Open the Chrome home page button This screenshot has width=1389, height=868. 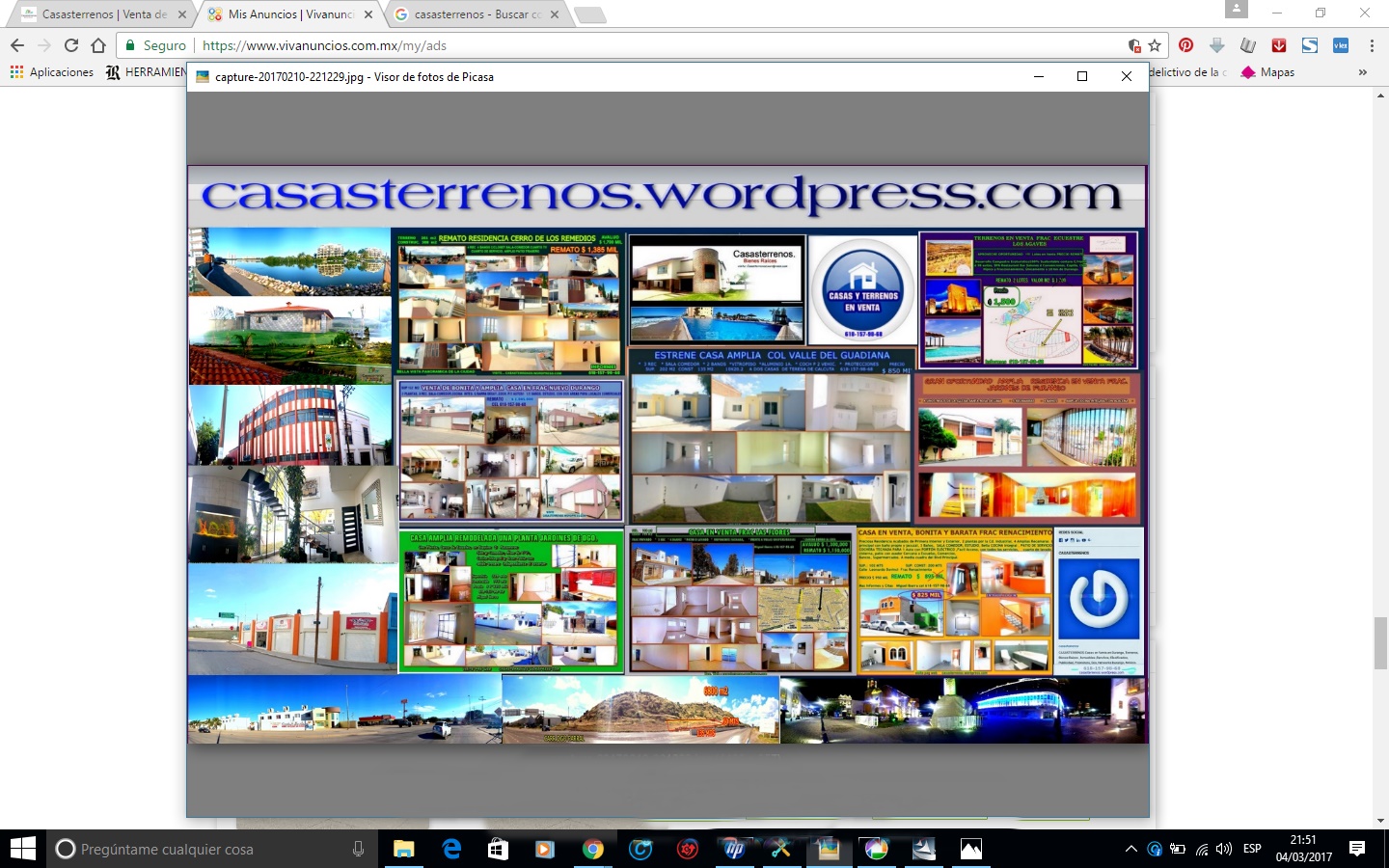[98, 45]
